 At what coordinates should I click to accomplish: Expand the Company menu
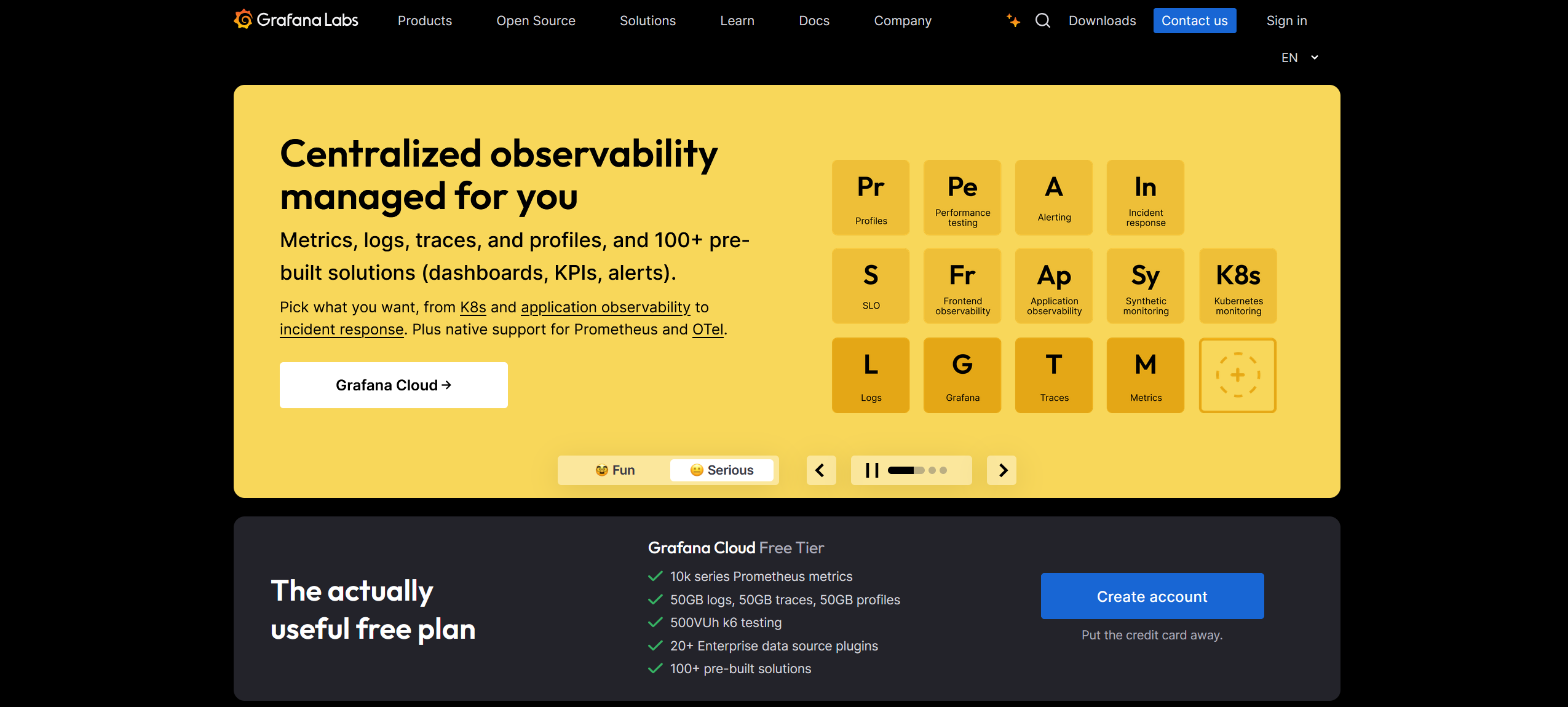[903, 21]
